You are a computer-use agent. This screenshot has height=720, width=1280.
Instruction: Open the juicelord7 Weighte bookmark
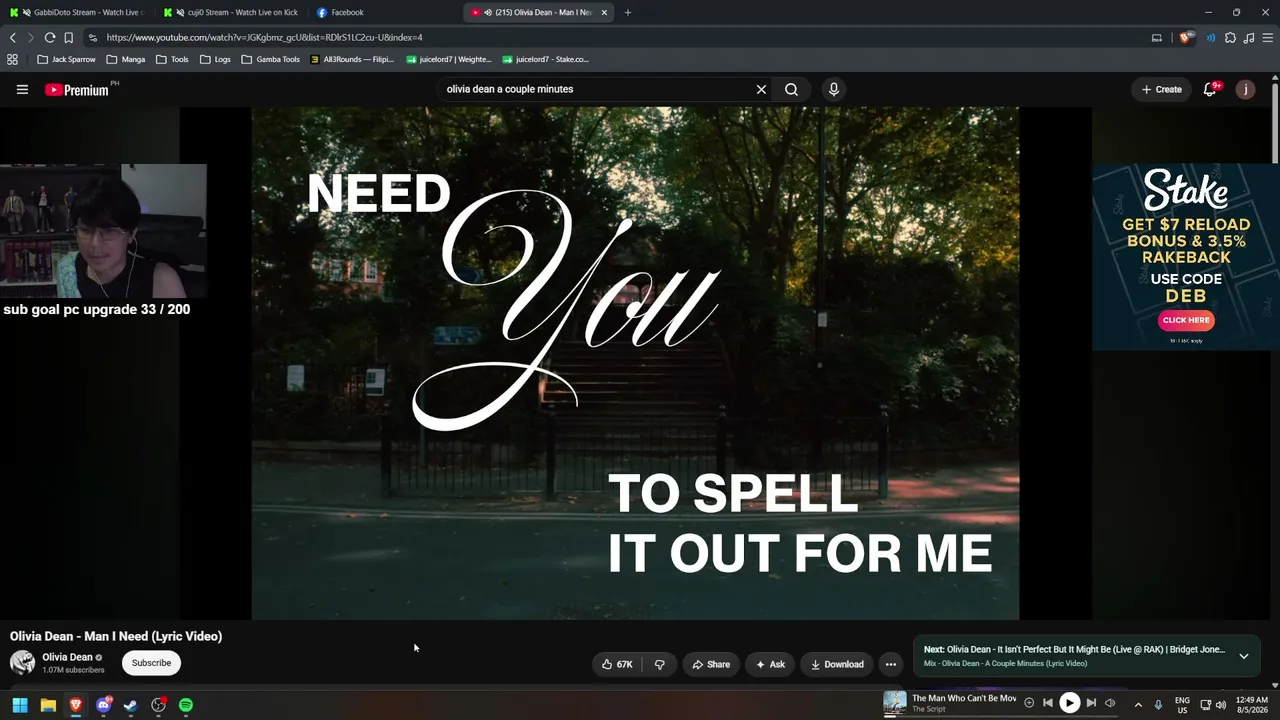[449, 59]
